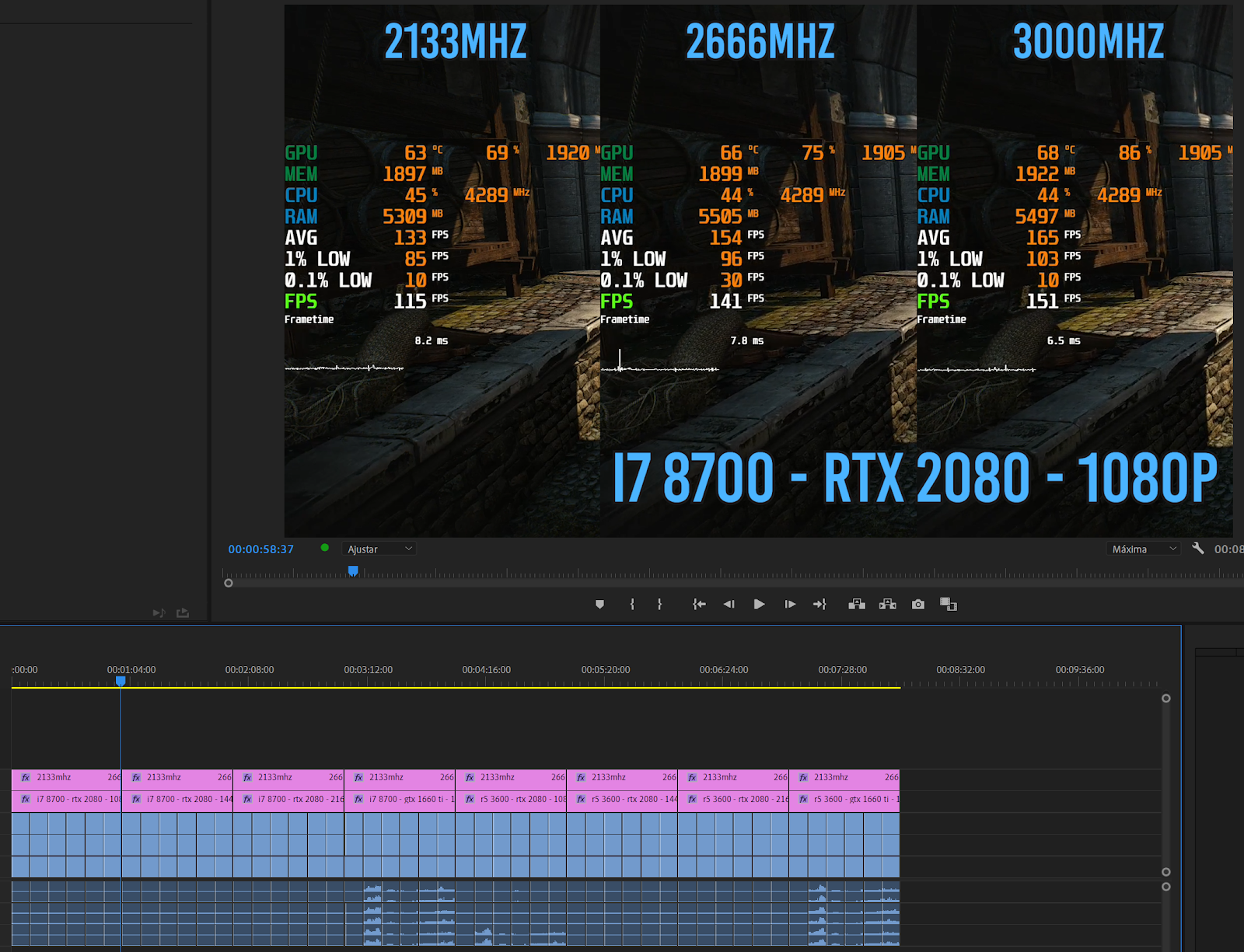Viewport: 1244px width, 952px height.
Task: Select the Program Monitor playhead marker
Action: [353, 571]
